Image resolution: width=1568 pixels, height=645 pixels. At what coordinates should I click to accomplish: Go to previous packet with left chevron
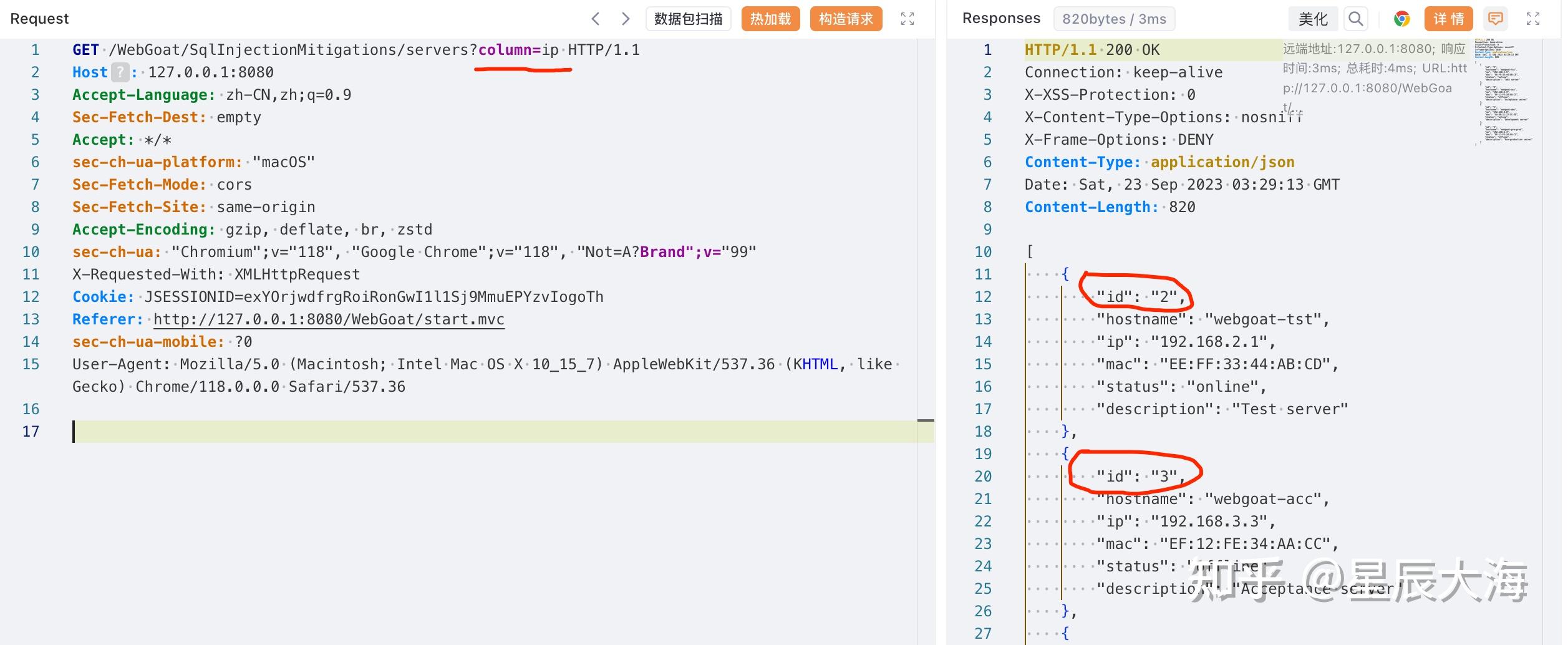[x=596, y=19]
